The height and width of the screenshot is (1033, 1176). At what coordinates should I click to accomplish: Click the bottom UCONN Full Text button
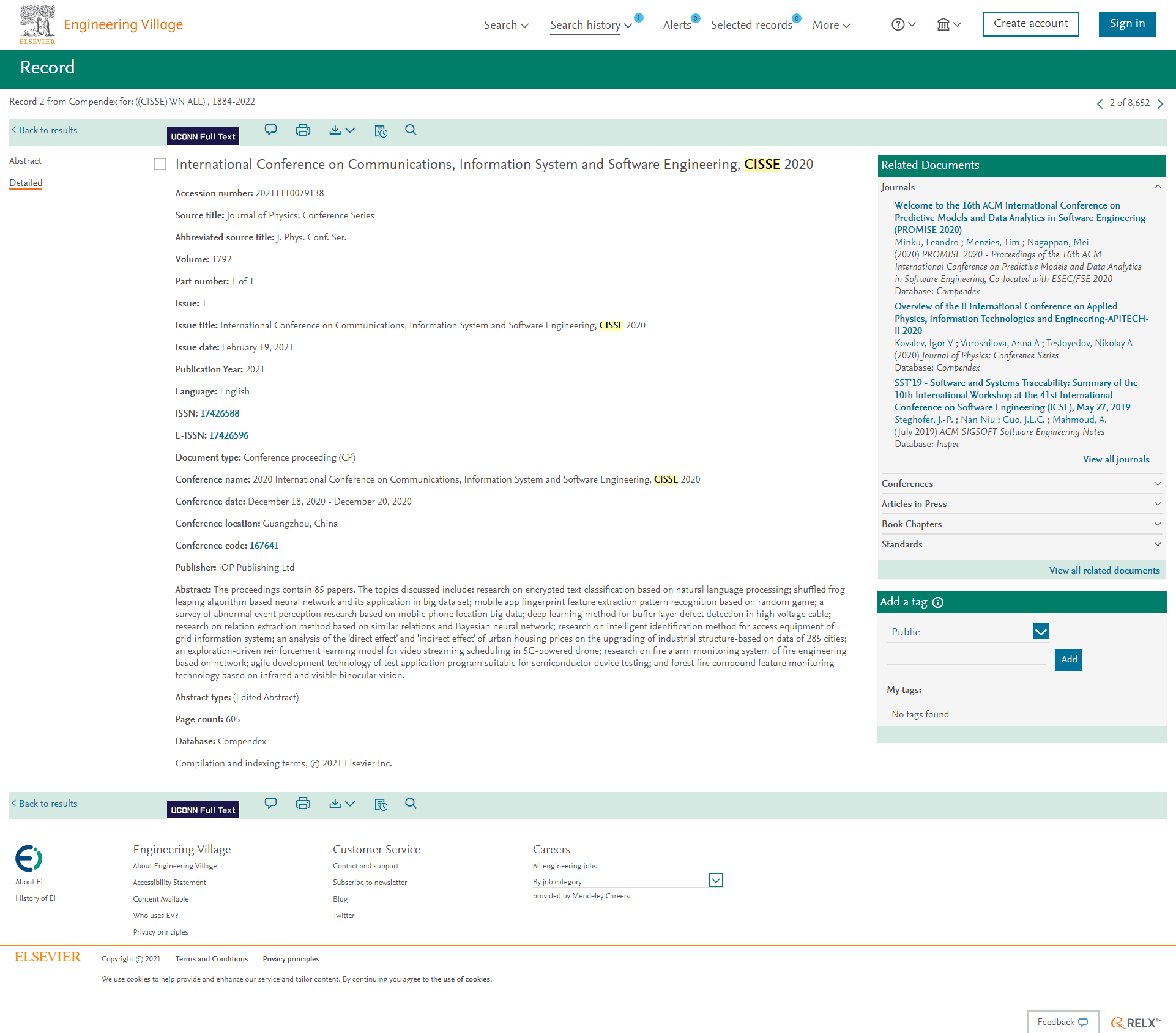pos(203,810)
